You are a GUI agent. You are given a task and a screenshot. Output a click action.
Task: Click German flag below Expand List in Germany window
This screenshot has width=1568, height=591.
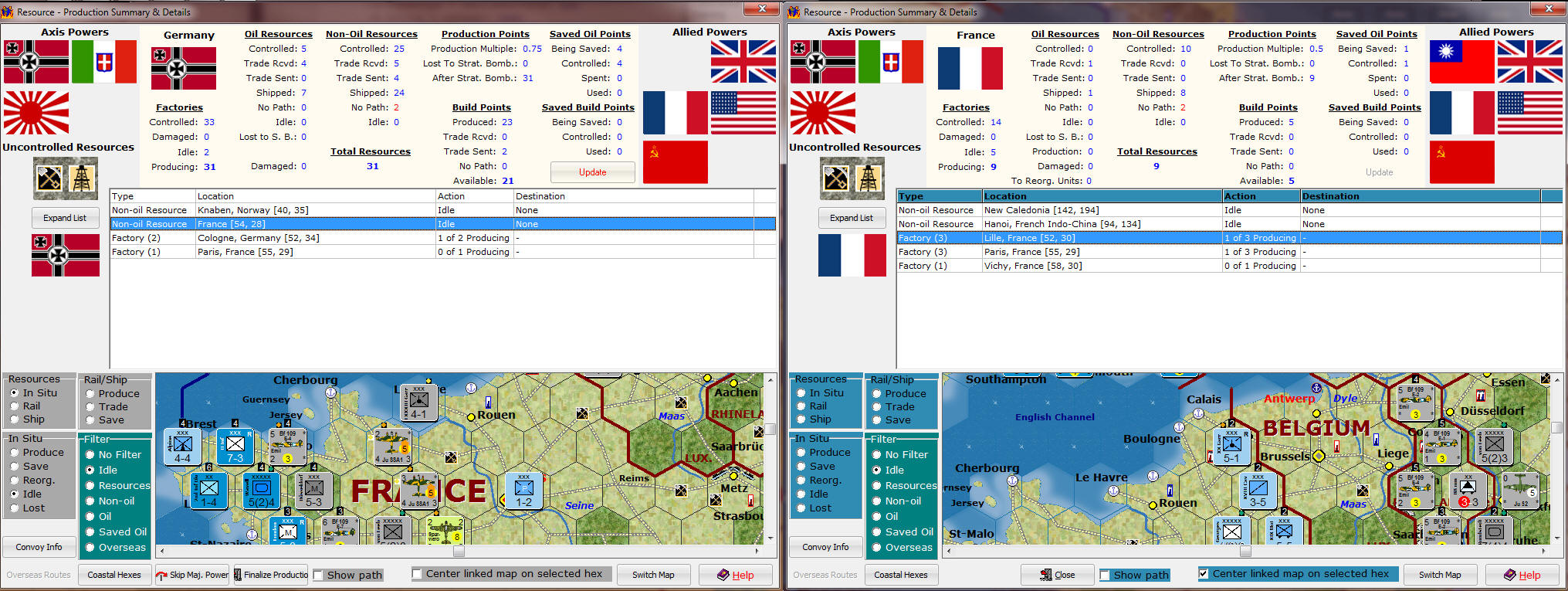66,255
